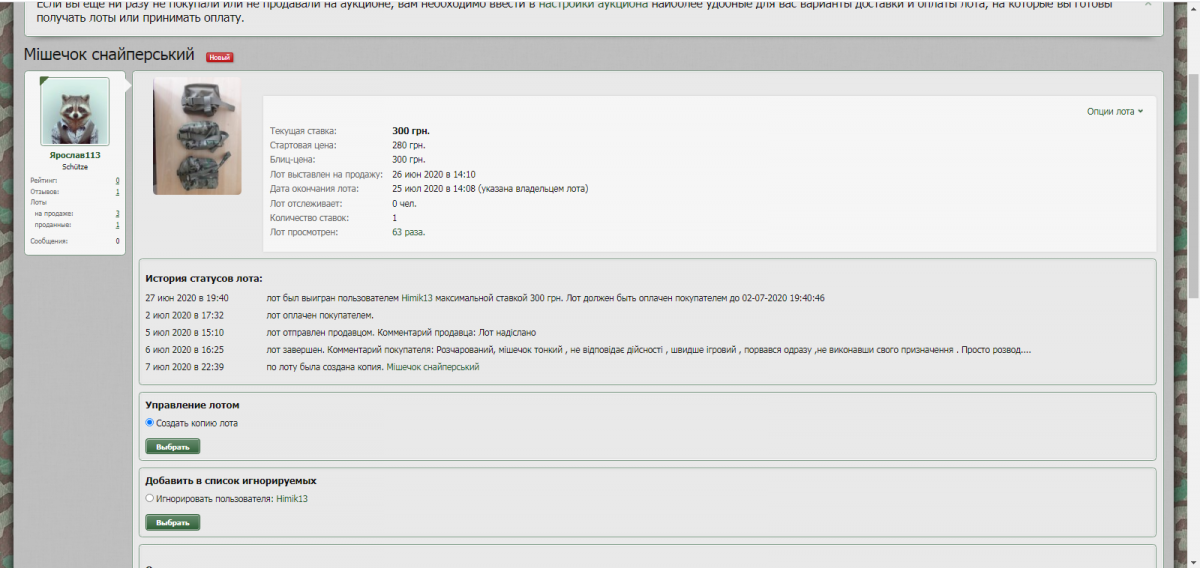Click the seller's Сообщения count
The image size is (1200, 568).
point(117,241)
